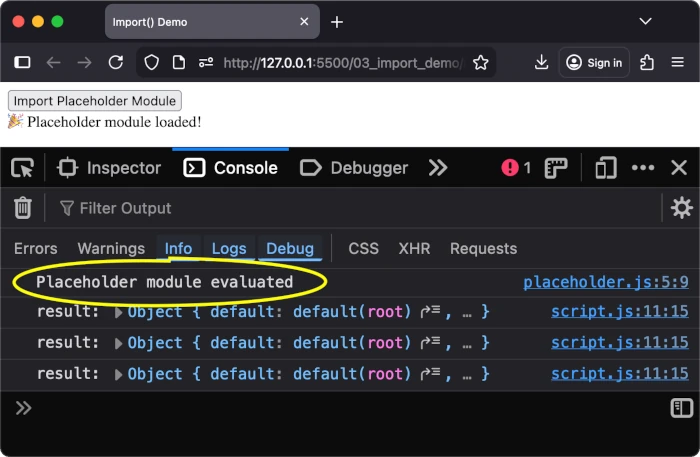Toggle the Info filter
Screen dimensions: 700x457
point(179,249)
